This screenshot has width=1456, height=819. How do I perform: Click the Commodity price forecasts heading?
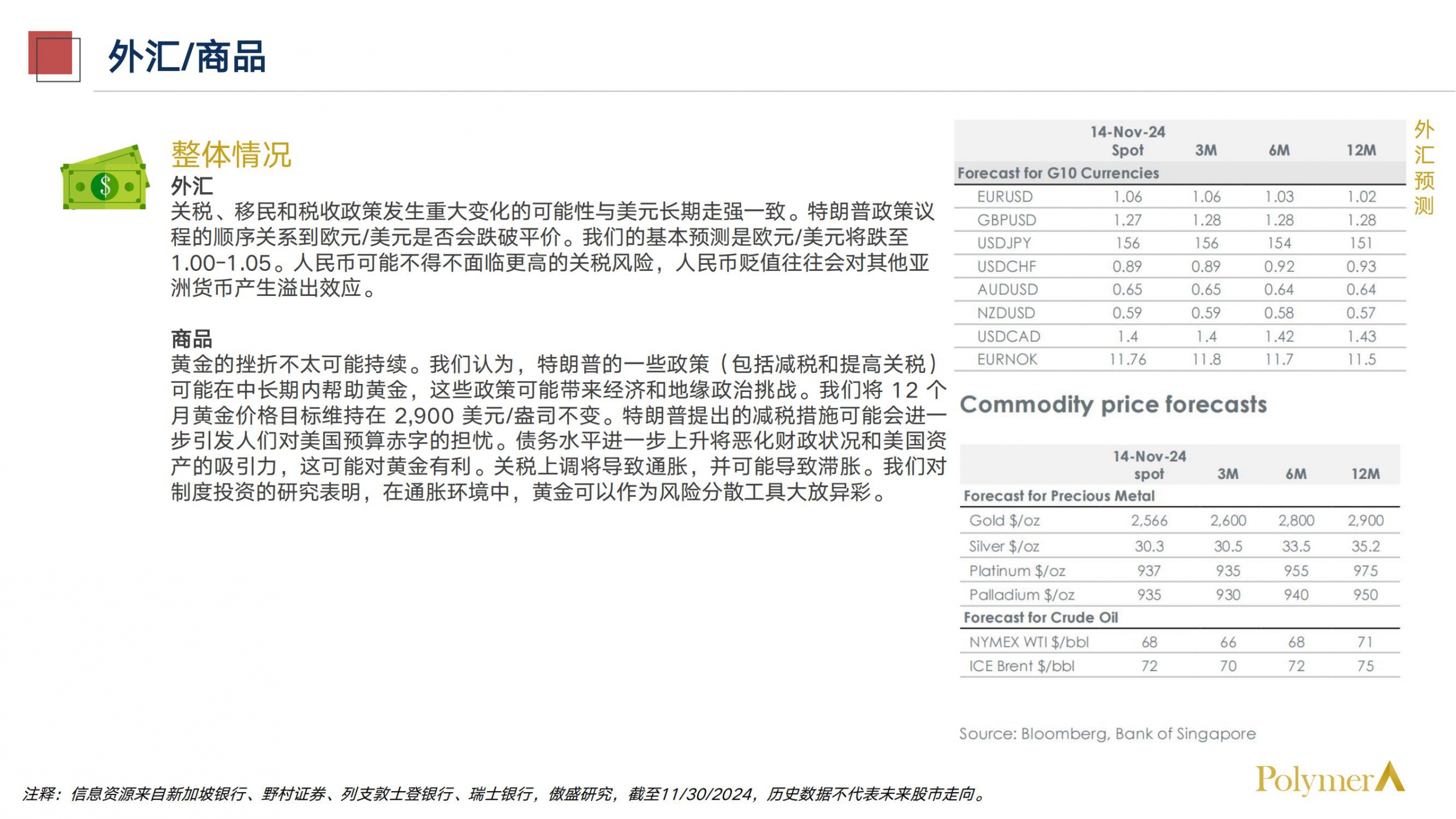coord(1113,404)
